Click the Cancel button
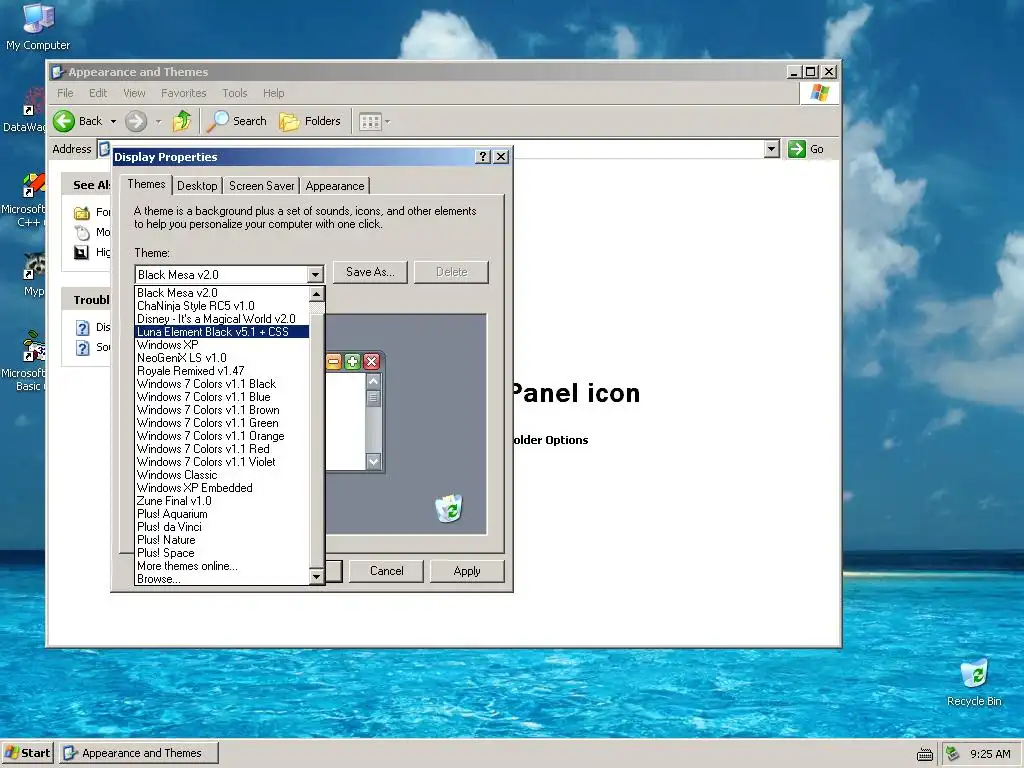 click(x=387, y=571)
